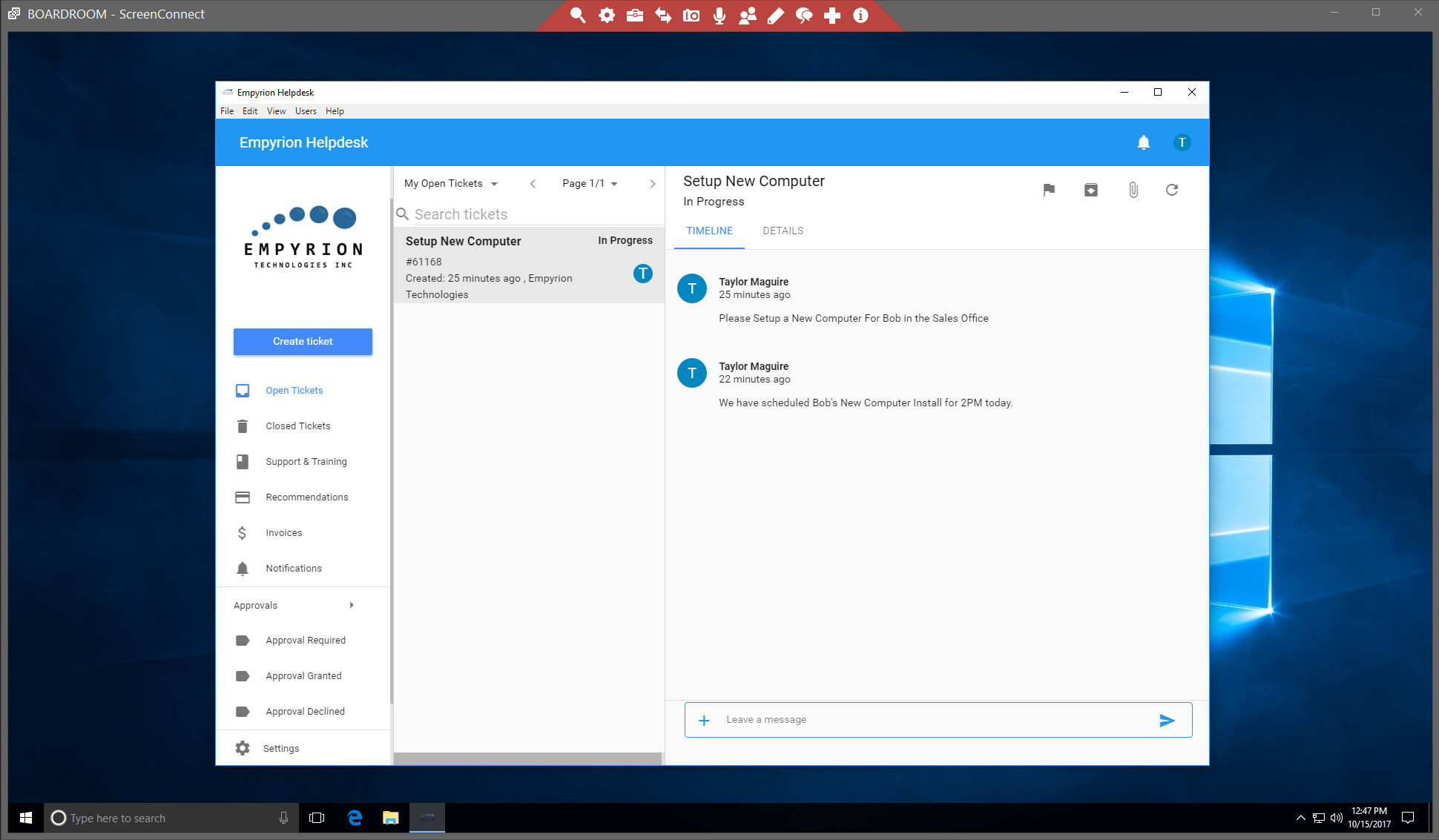Click the ScreenConnect plus icon
The width and height of the screenshot is (1439, 840).
click(832, 15)
